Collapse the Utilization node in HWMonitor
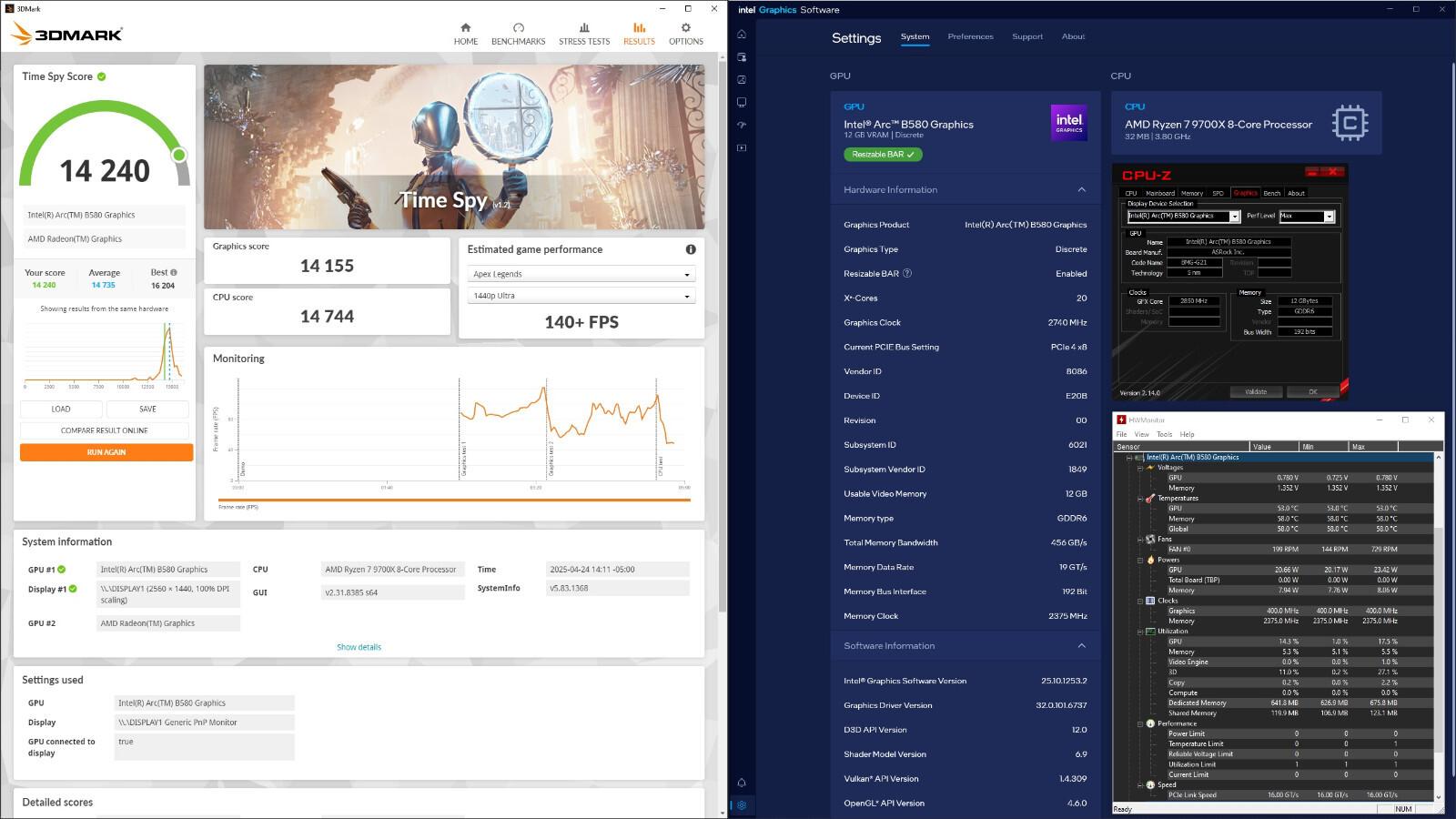Image resolution: width=1456 pixels, height=819 pixels. click(x=1140, y=632)
